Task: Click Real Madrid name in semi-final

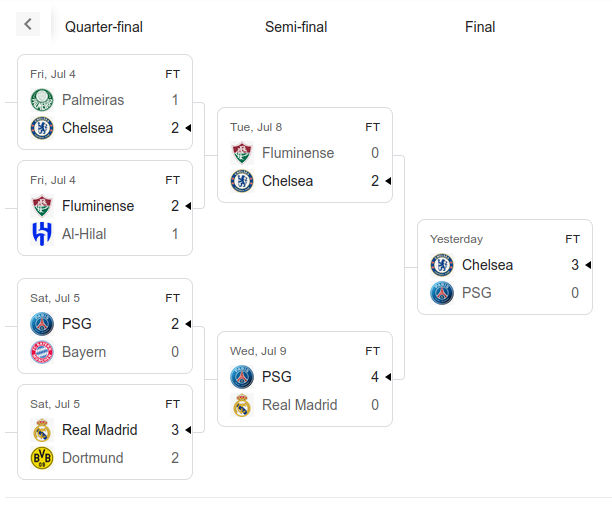Action: [x=299, y=405]
